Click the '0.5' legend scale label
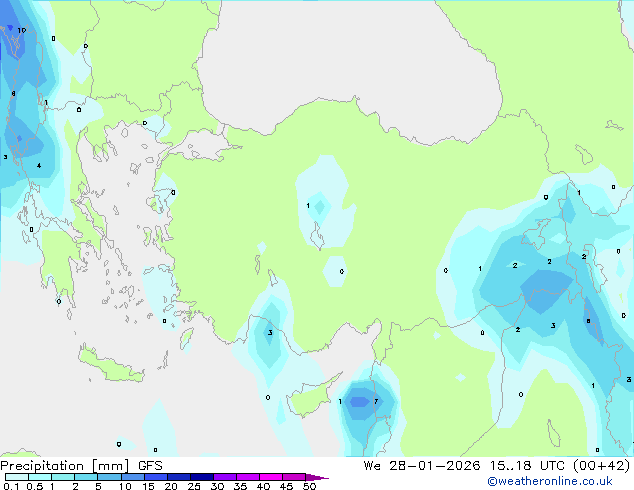The width and height of the screenshot is (634, 490). coord(35,486)
